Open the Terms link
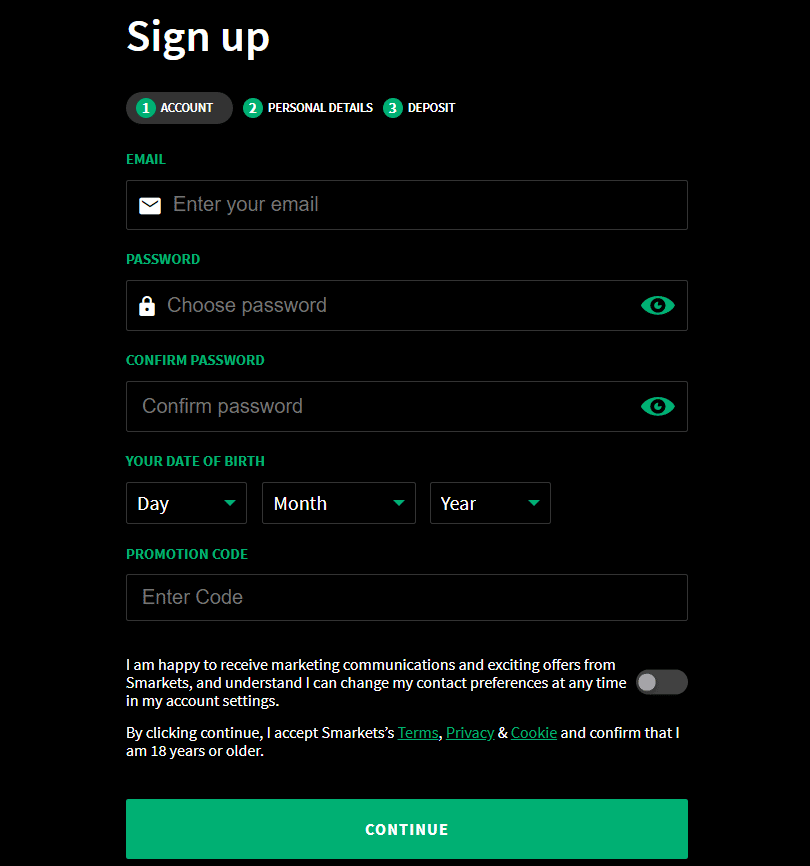Viewport: 810px width, 866px height. coord(418,733)
